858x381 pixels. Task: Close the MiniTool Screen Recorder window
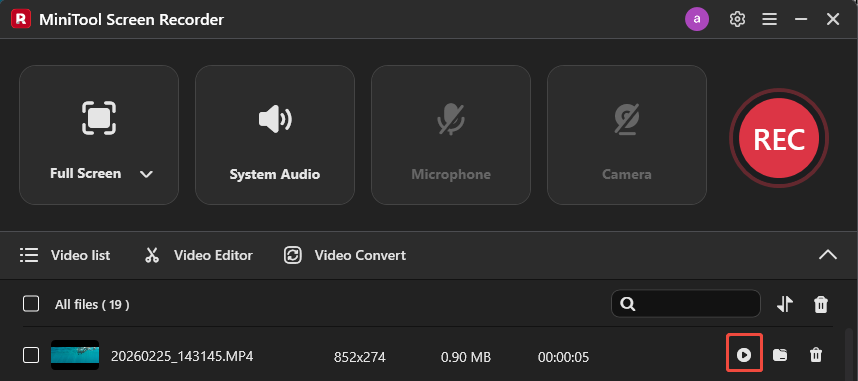(x=833, y=19)
